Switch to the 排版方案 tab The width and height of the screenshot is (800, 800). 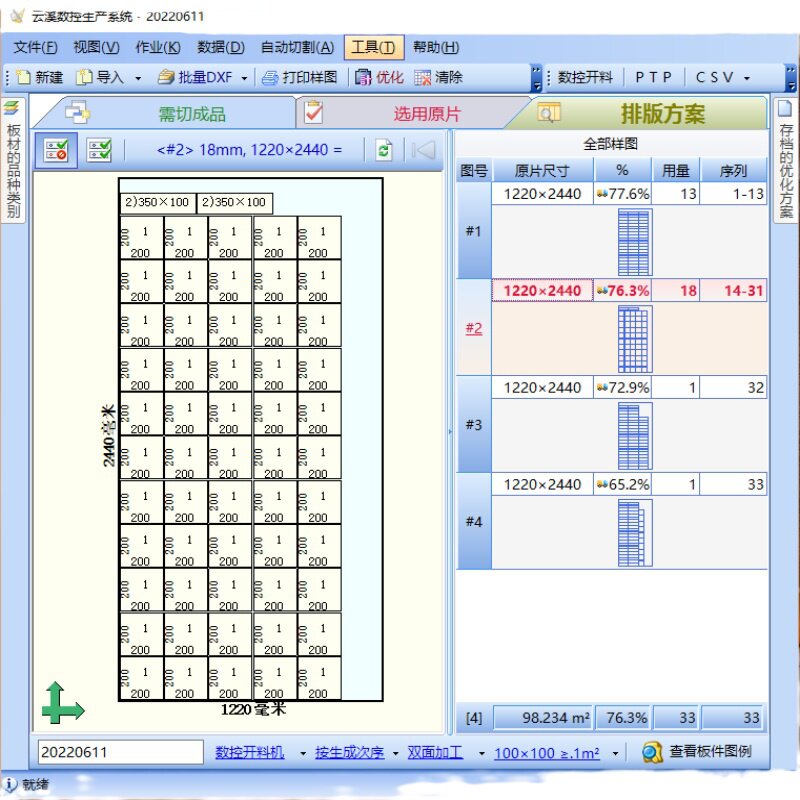[644, 113]
